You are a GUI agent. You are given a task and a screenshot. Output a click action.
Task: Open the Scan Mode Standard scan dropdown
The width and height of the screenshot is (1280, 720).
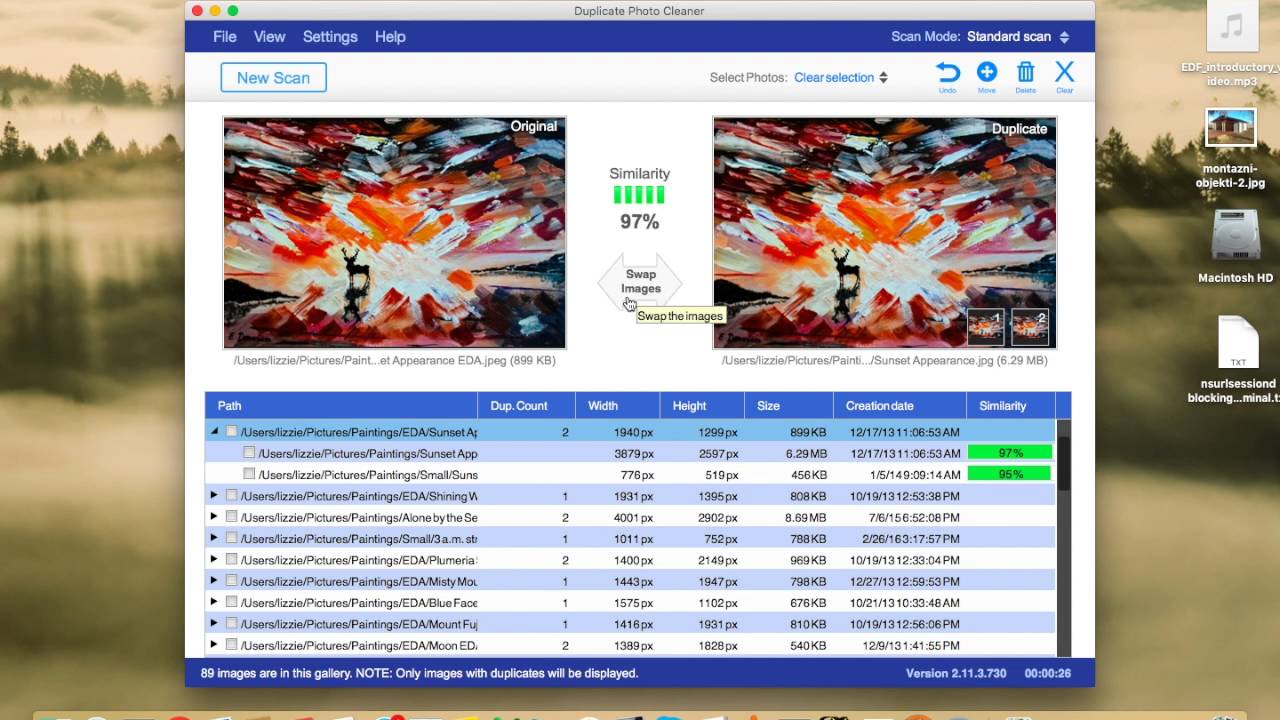click(1018, 37)
